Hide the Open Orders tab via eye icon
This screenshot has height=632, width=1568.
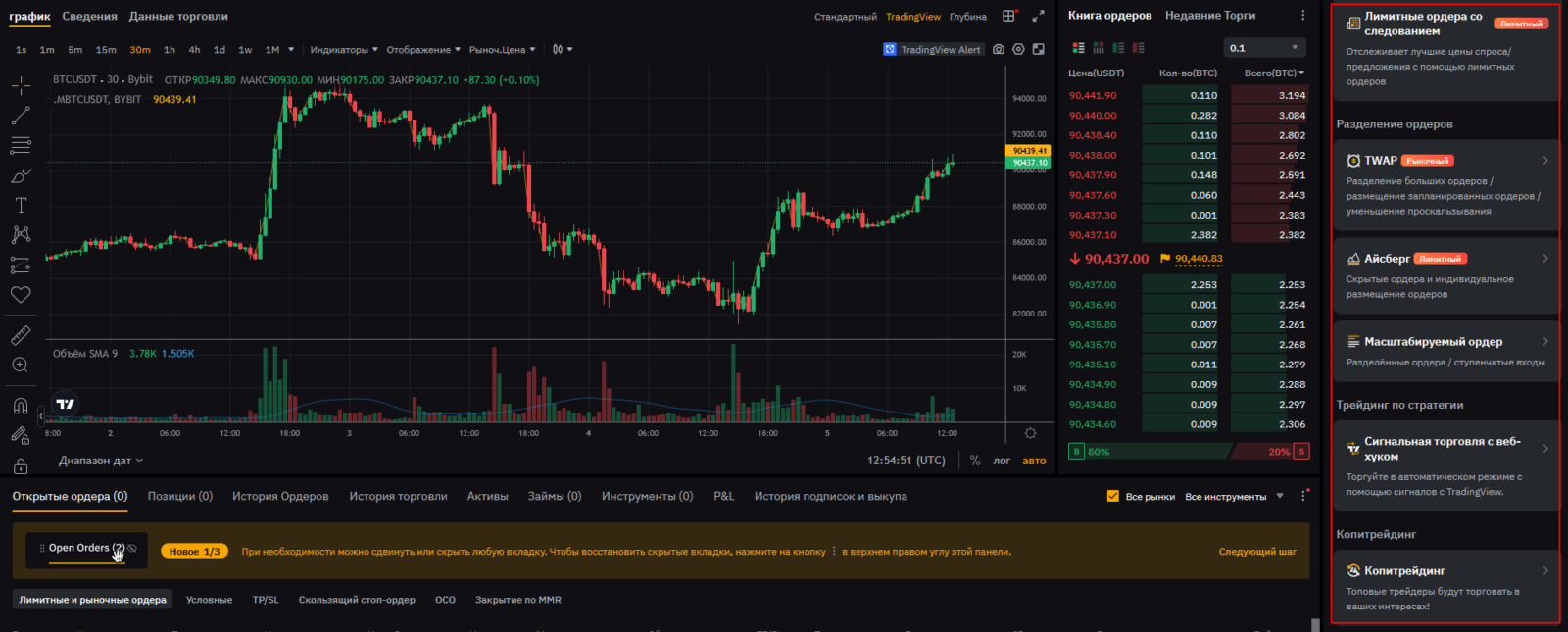(x=132, y=549)
